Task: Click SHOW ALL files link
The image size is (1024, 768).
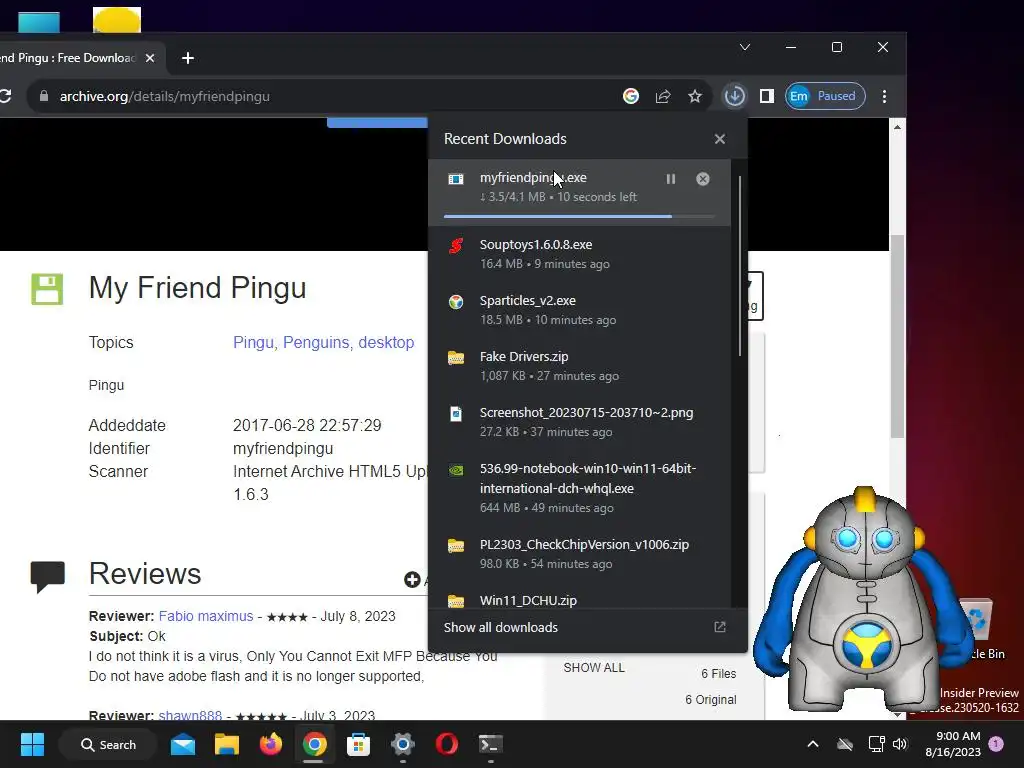Action: (x=594, y=667)
